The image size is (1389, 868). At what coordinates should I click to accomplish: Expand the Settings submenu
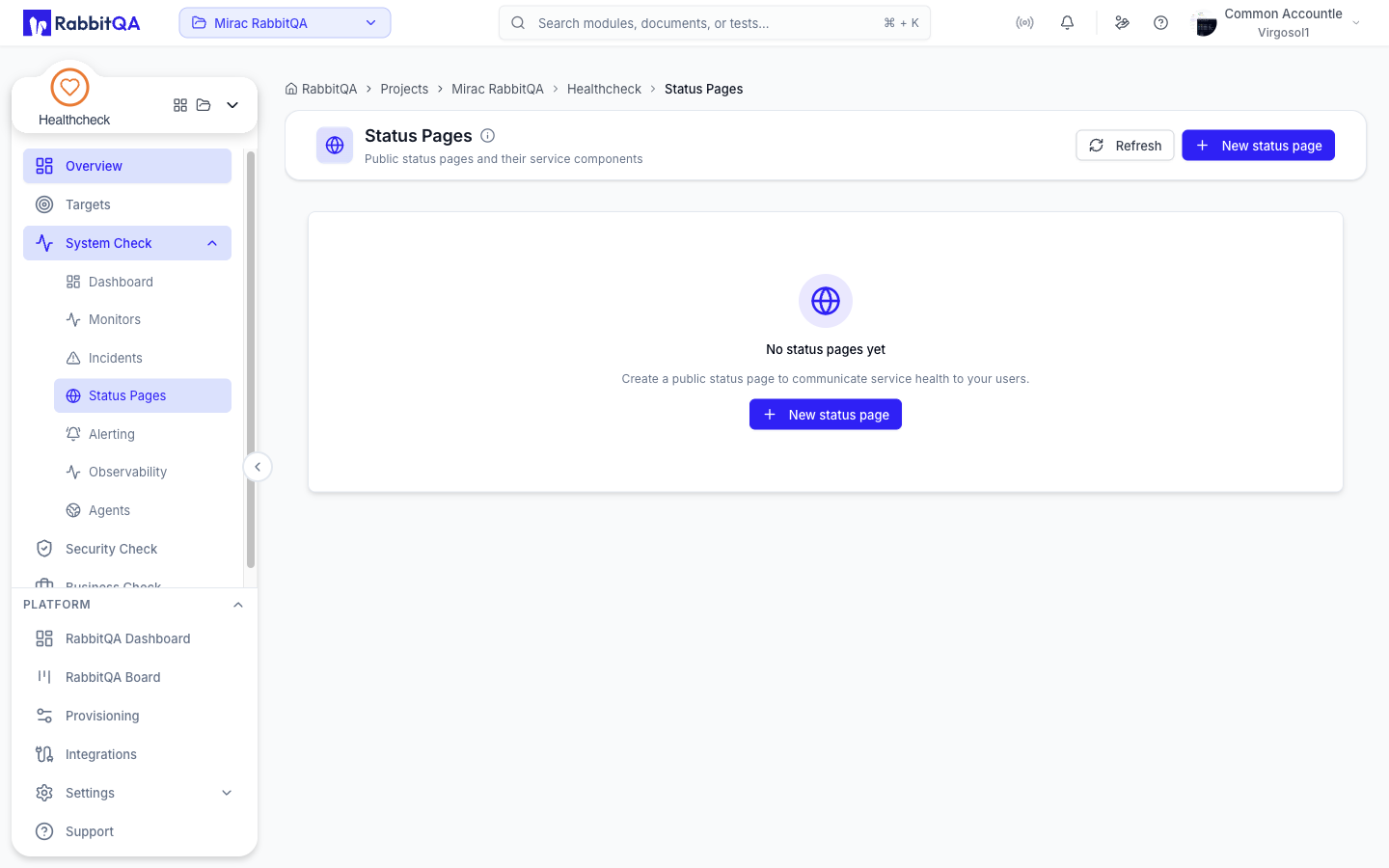(x=227, y=793)
